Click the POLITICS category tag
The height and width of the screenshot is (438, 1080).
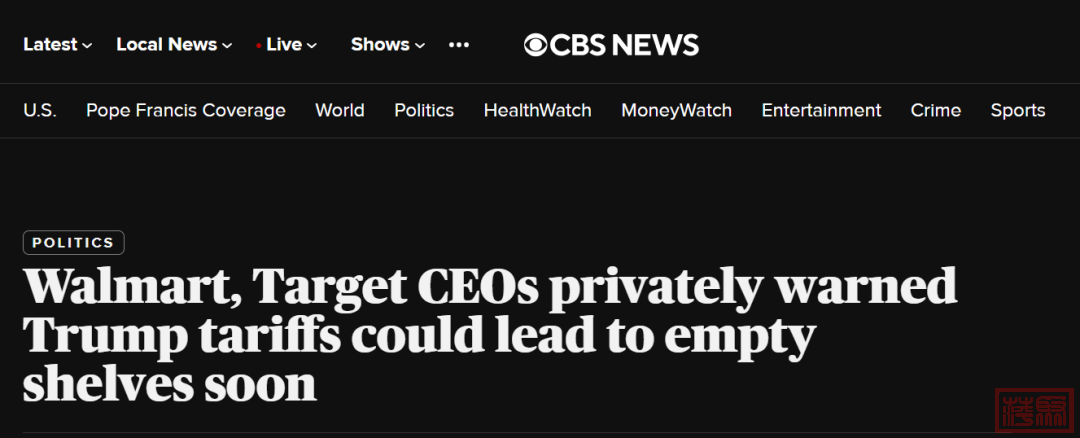(74, 242)
